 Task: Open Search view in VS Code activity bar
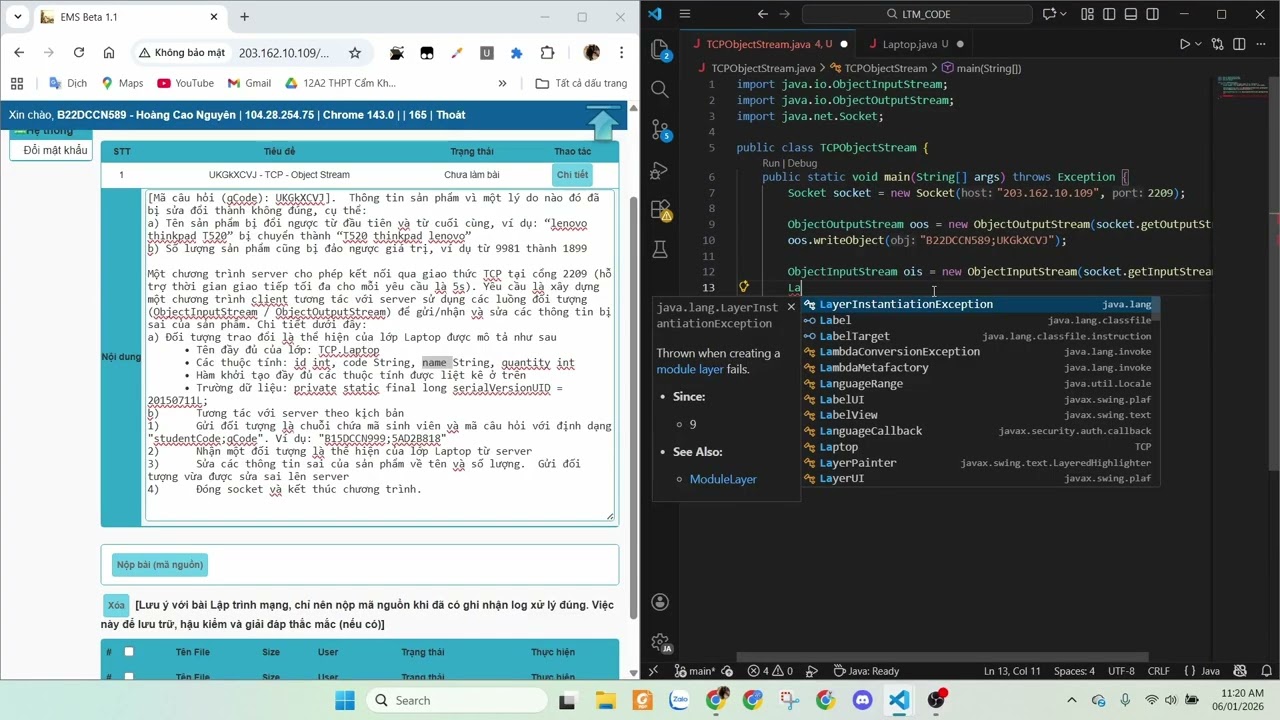point(660,89)
